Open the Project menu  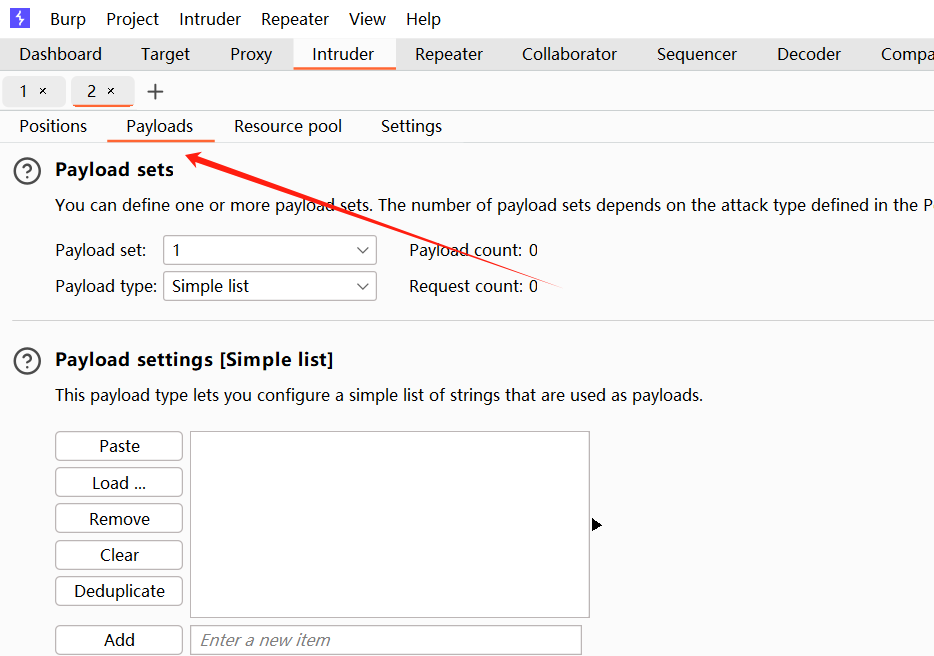click(x=132, y=19)
